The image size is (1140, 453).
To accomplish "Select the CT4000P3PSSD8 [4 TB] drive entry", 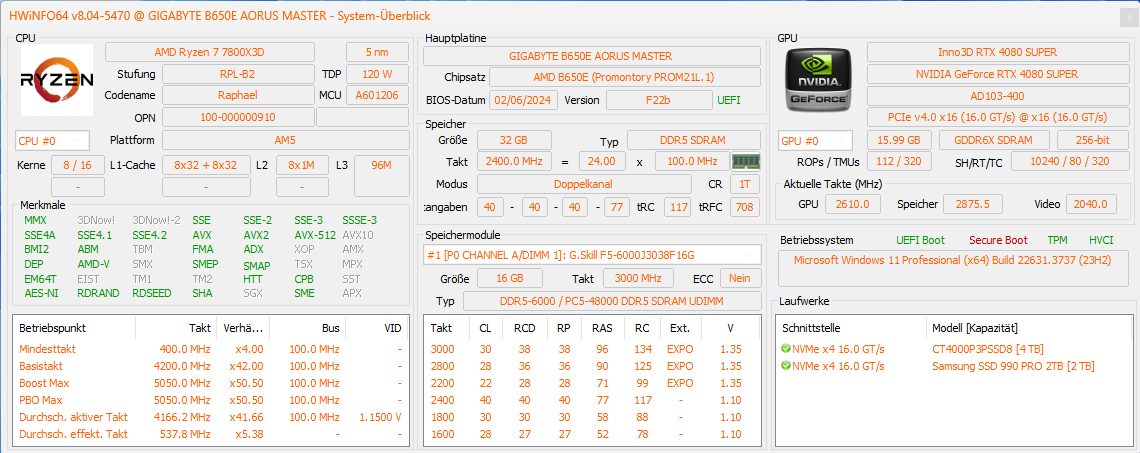I will pyautogui.click(x=952, y=349).
